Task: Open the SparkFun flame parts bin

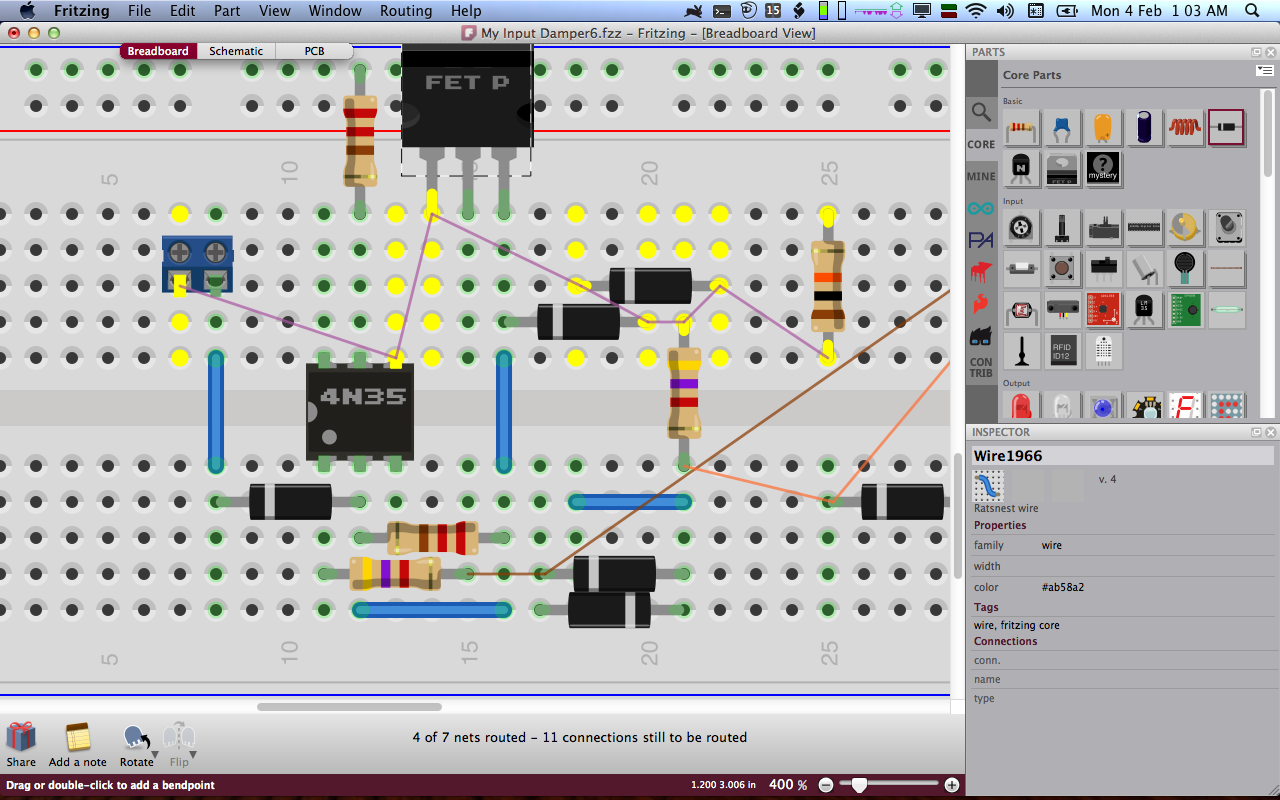Action: pos(981,303)
